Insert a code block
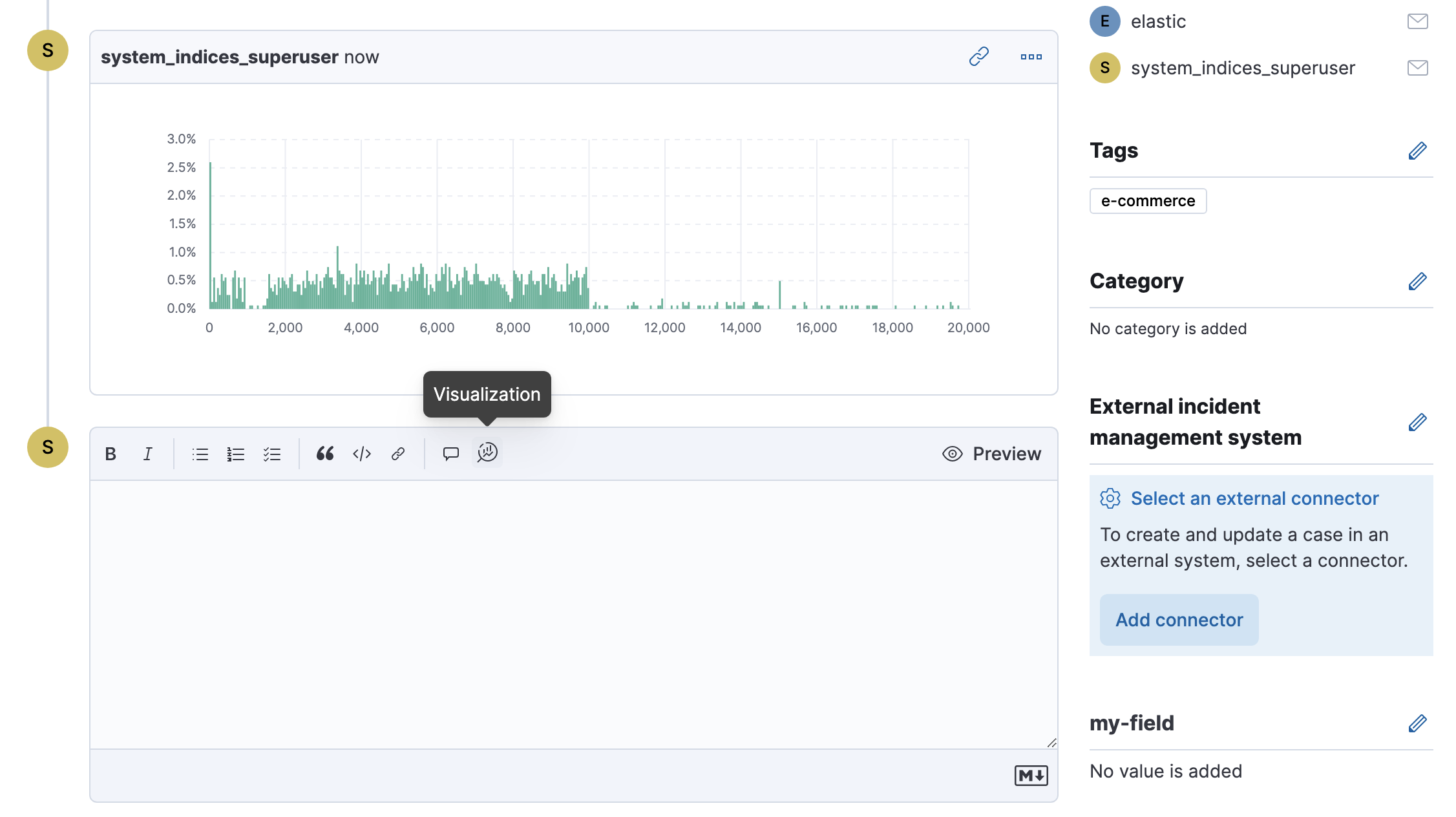The width and height of the screenshot is (1456, 817). coord(361,453)
